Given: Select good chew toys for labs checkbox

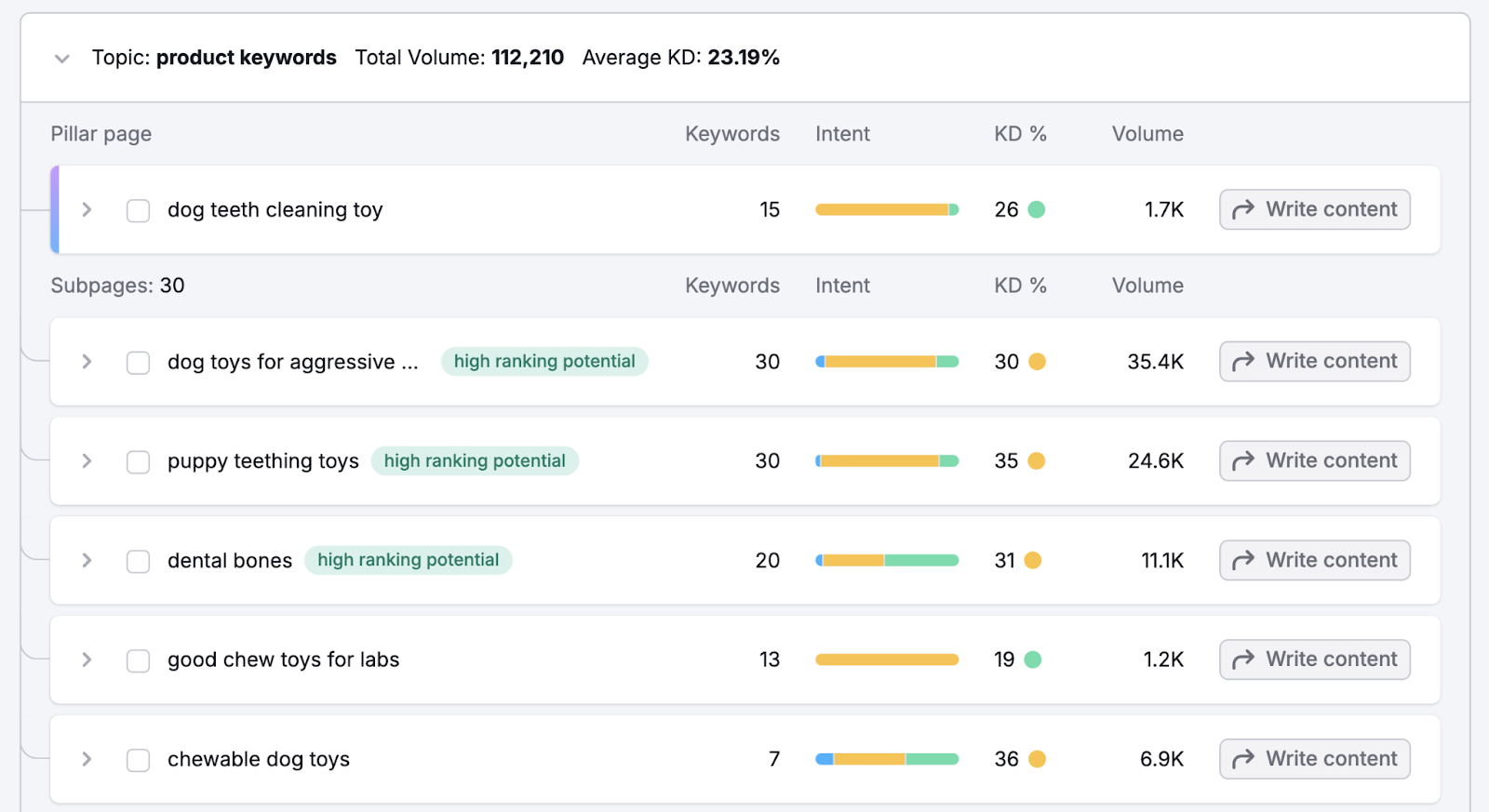Looking at the screenshot, I should 138,660.
